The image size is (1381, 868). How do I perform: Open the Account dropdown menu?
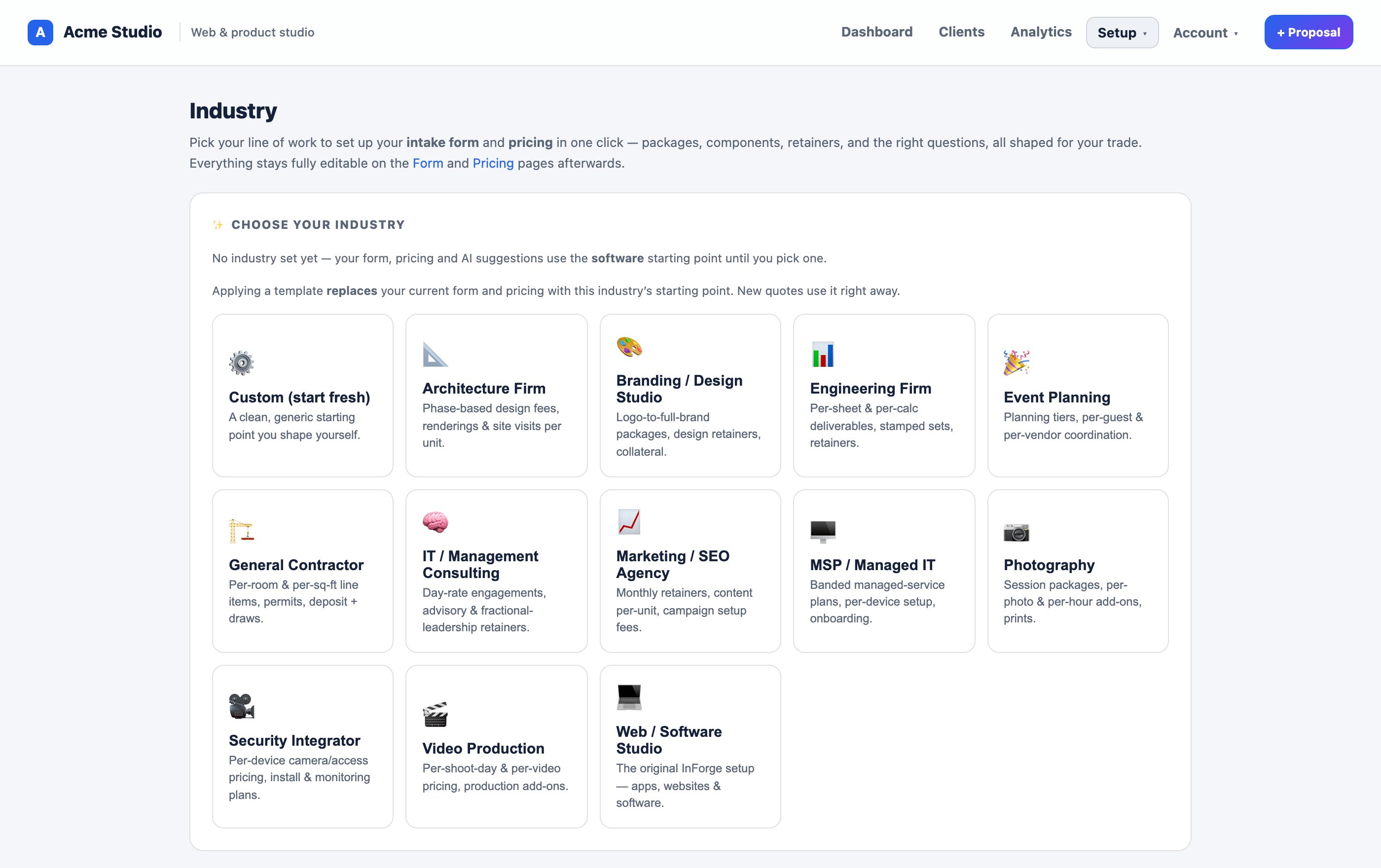coord(1205,33)
